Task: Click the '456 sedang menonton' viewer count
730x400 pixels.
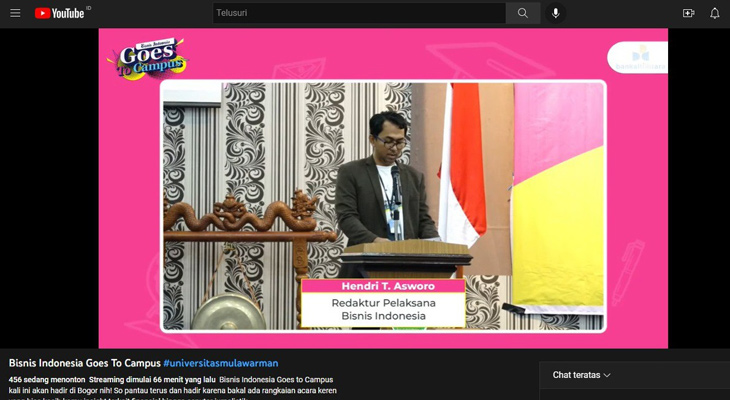Action: [x=47, y=380]
